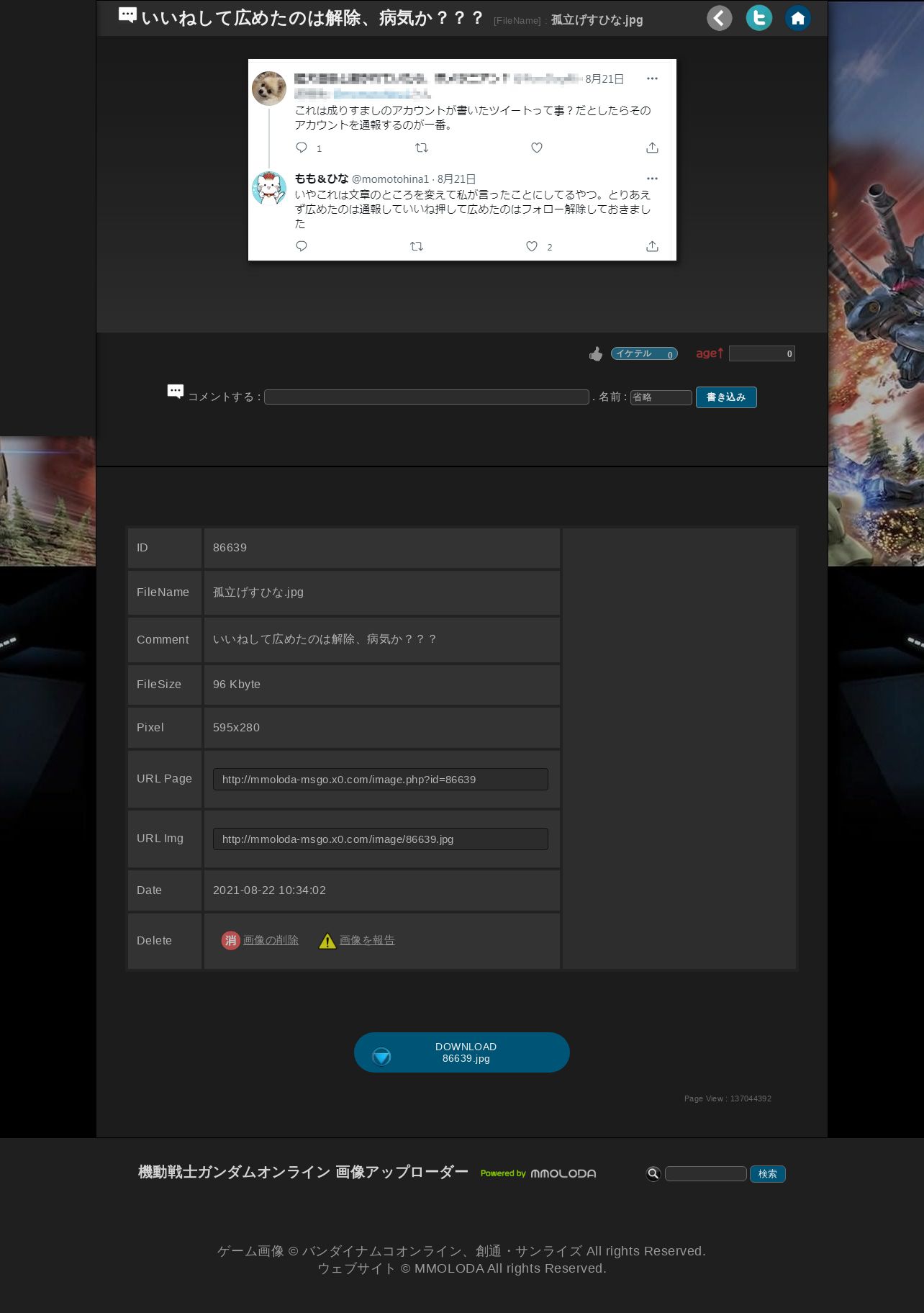Click the date 2021-08-22 10:34:02
This screenshot has width=924, height=1313.
pyautogui.click(x=269, y=890)
